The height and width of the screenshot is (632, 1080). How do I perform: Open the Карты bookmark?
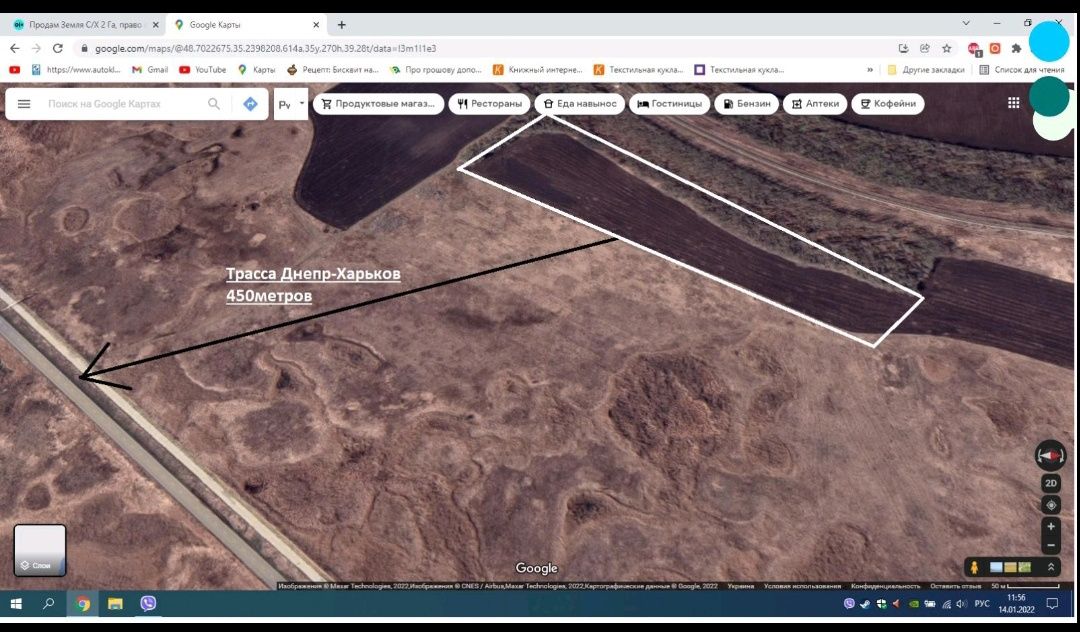pos(256,70)
